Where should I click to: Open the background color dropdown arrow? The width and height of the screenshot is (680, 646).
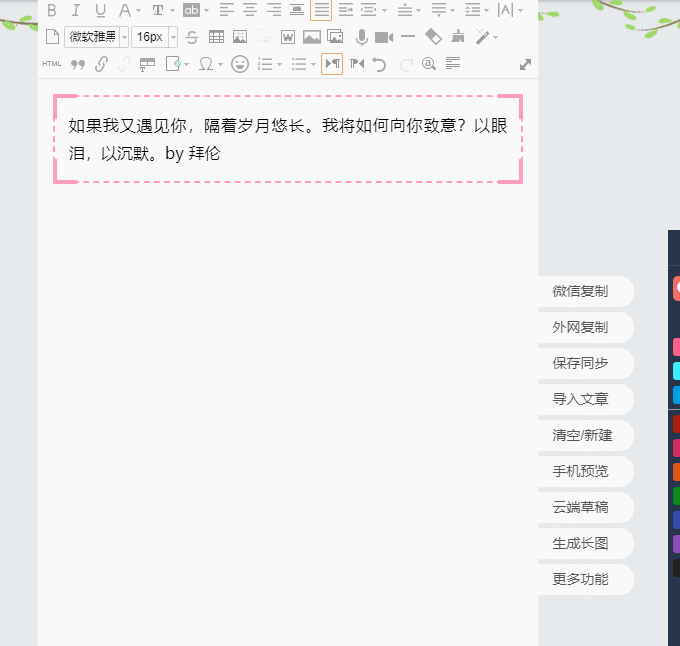206,10
